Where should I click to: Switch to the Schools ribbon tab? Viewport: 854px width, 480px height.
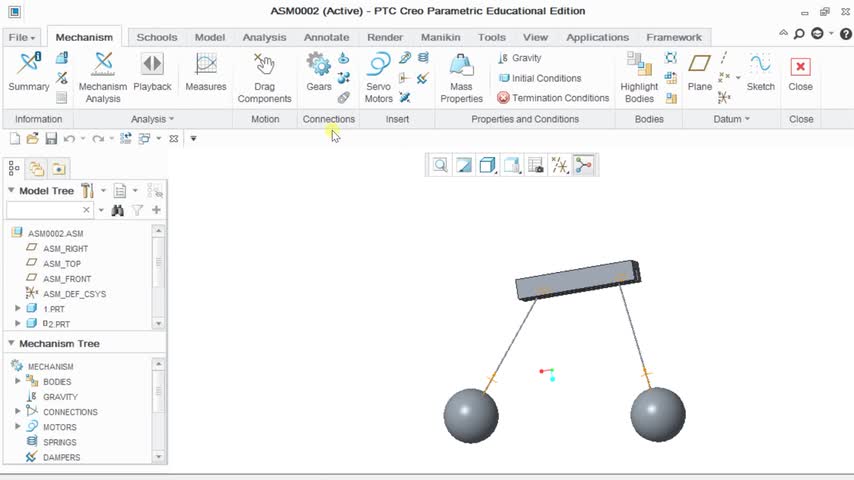click(x=157, y=37)
